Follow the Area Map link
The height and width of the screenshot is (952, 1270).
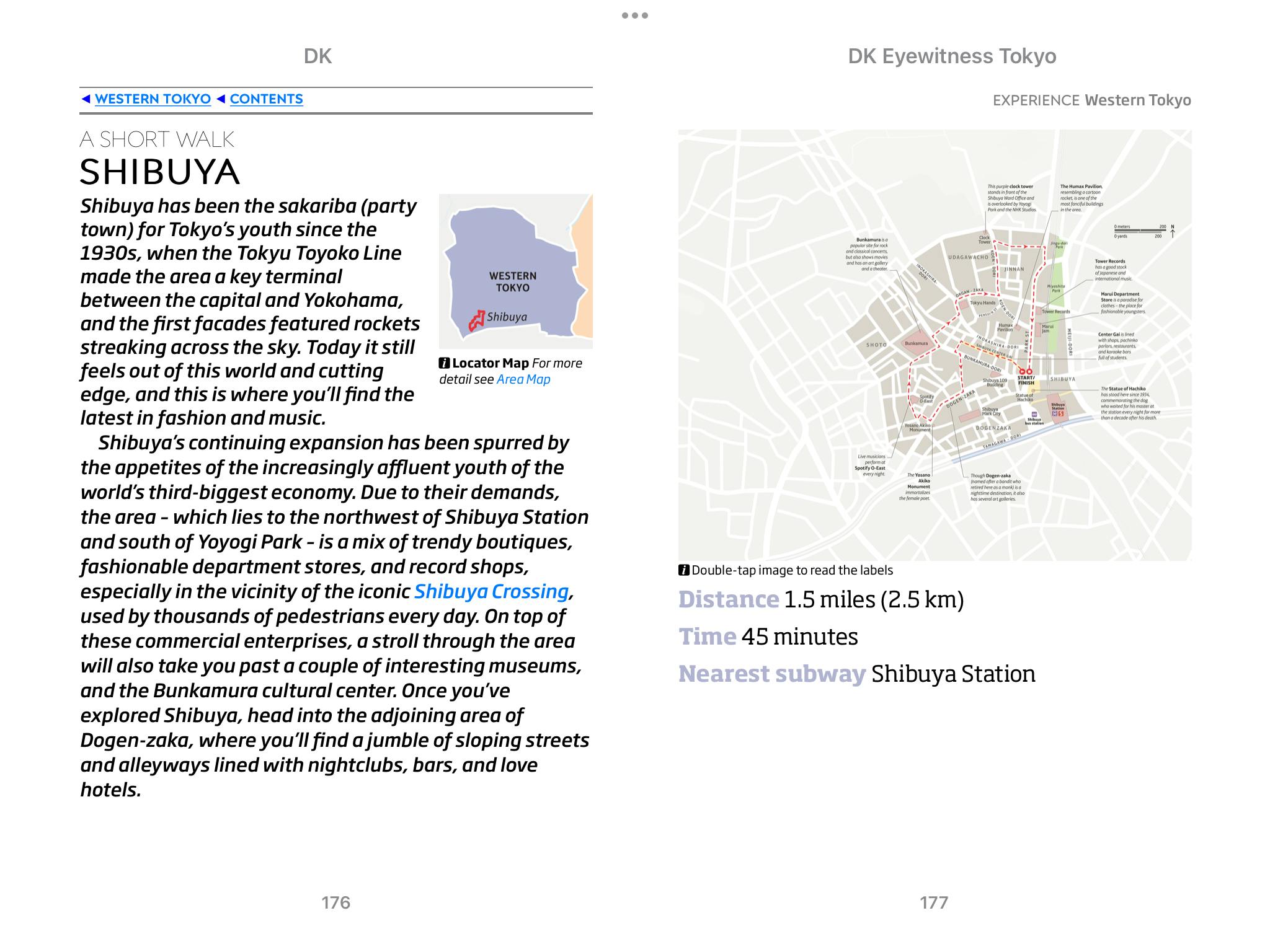[x=523, y=379]
